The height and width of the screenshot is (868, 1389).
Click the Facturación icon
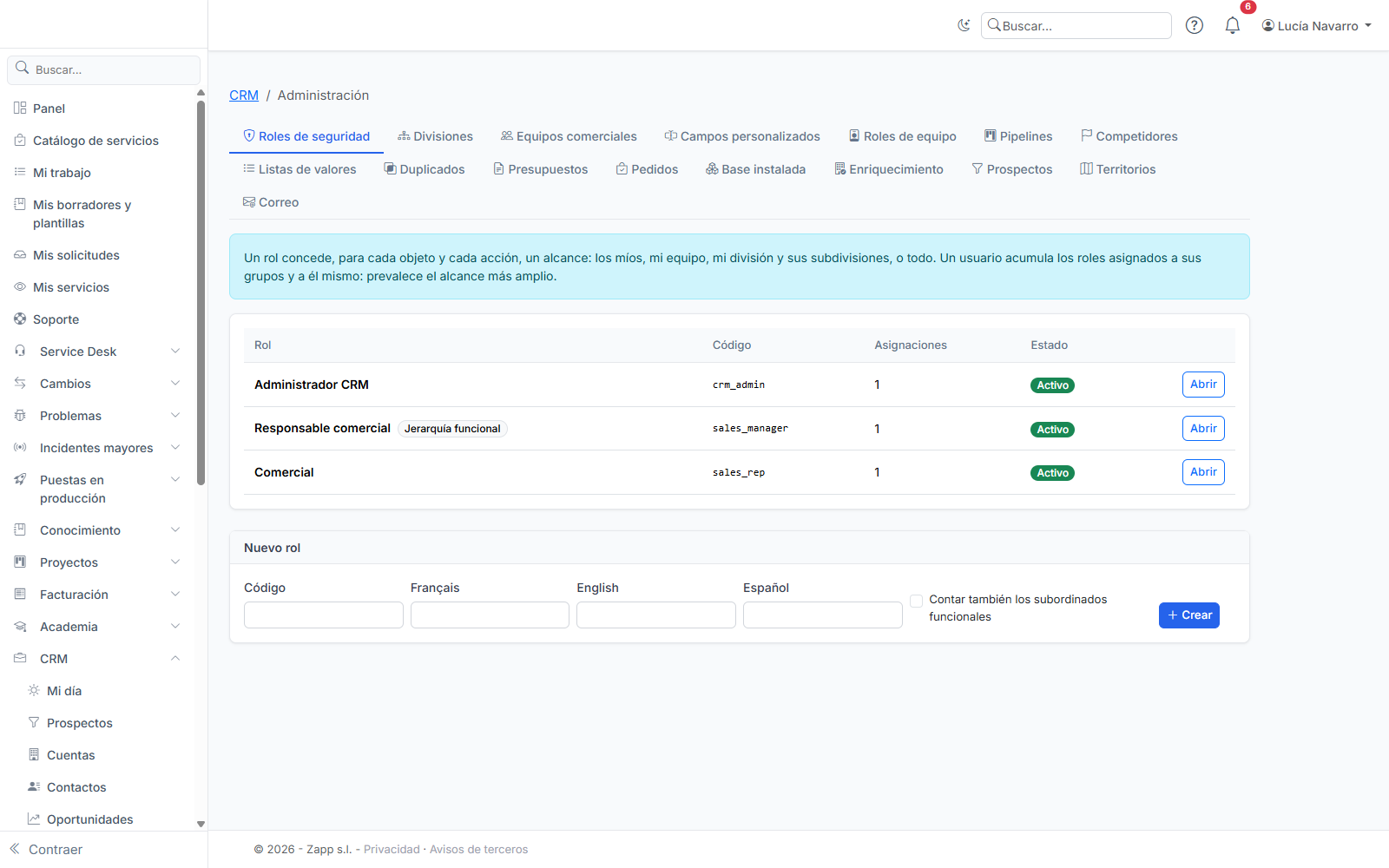[x=20, y=594]
